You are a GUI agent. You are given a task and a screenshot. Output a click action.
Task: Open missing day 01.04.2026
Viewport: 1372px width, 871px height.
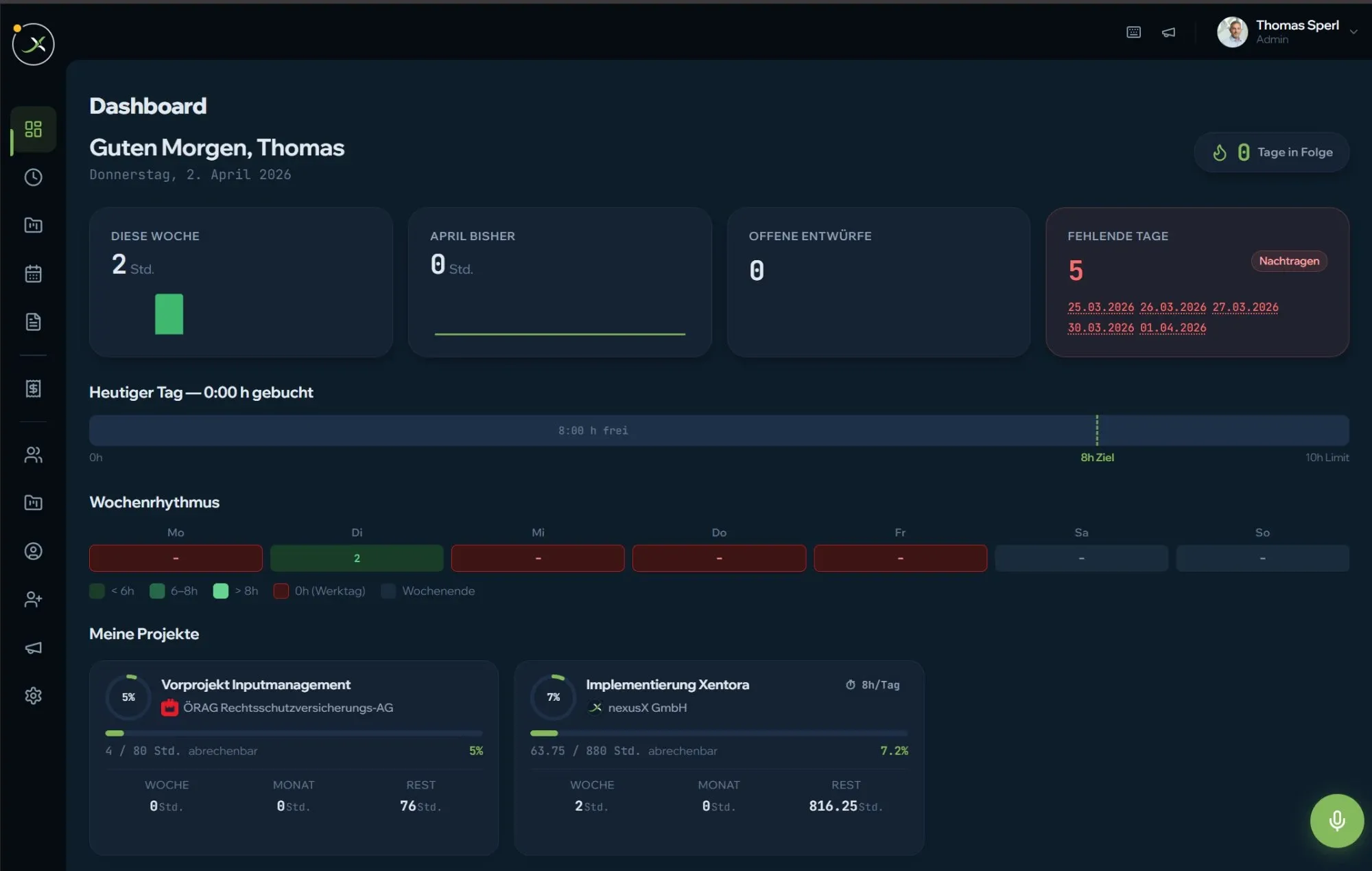click(1172, 327)
